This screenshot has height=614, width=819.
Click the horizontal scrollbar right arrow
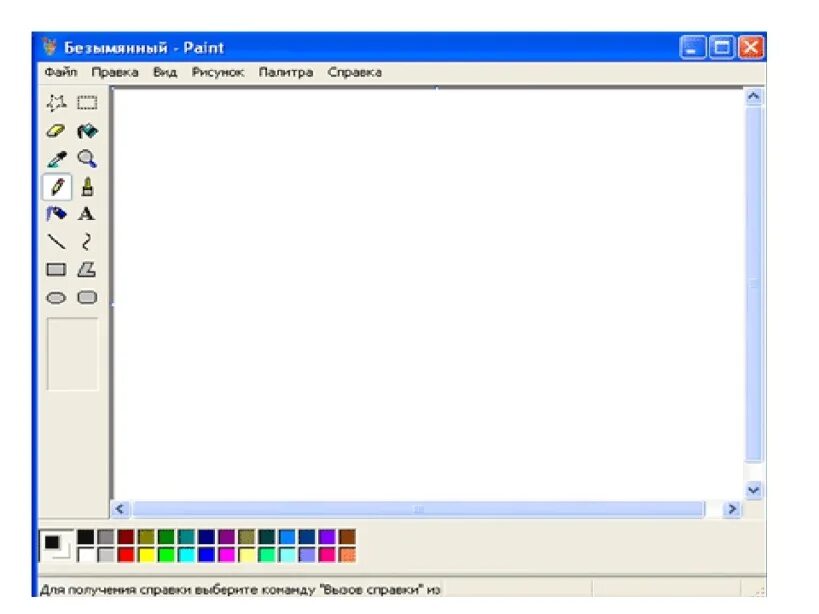click(732, 509)
